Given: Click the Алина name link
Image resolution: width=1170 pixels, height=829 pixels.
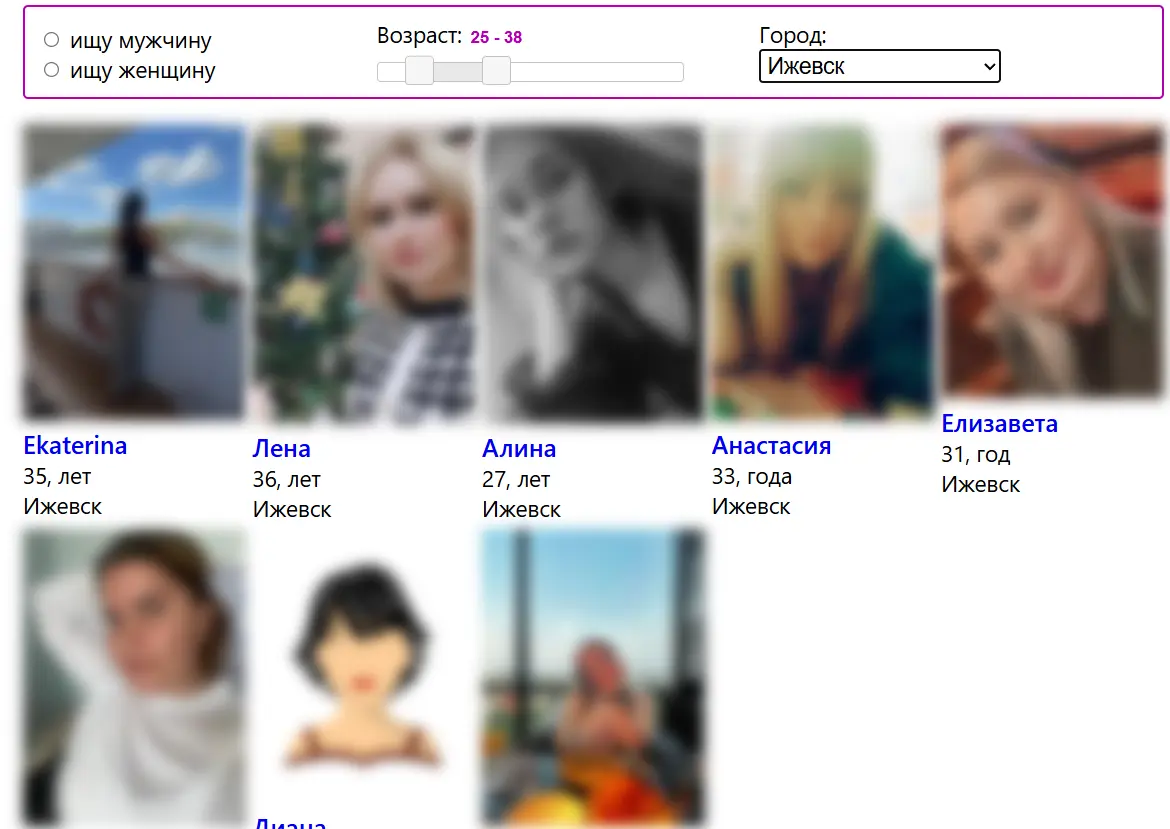Looking at the screenshot, I should 518,448.
